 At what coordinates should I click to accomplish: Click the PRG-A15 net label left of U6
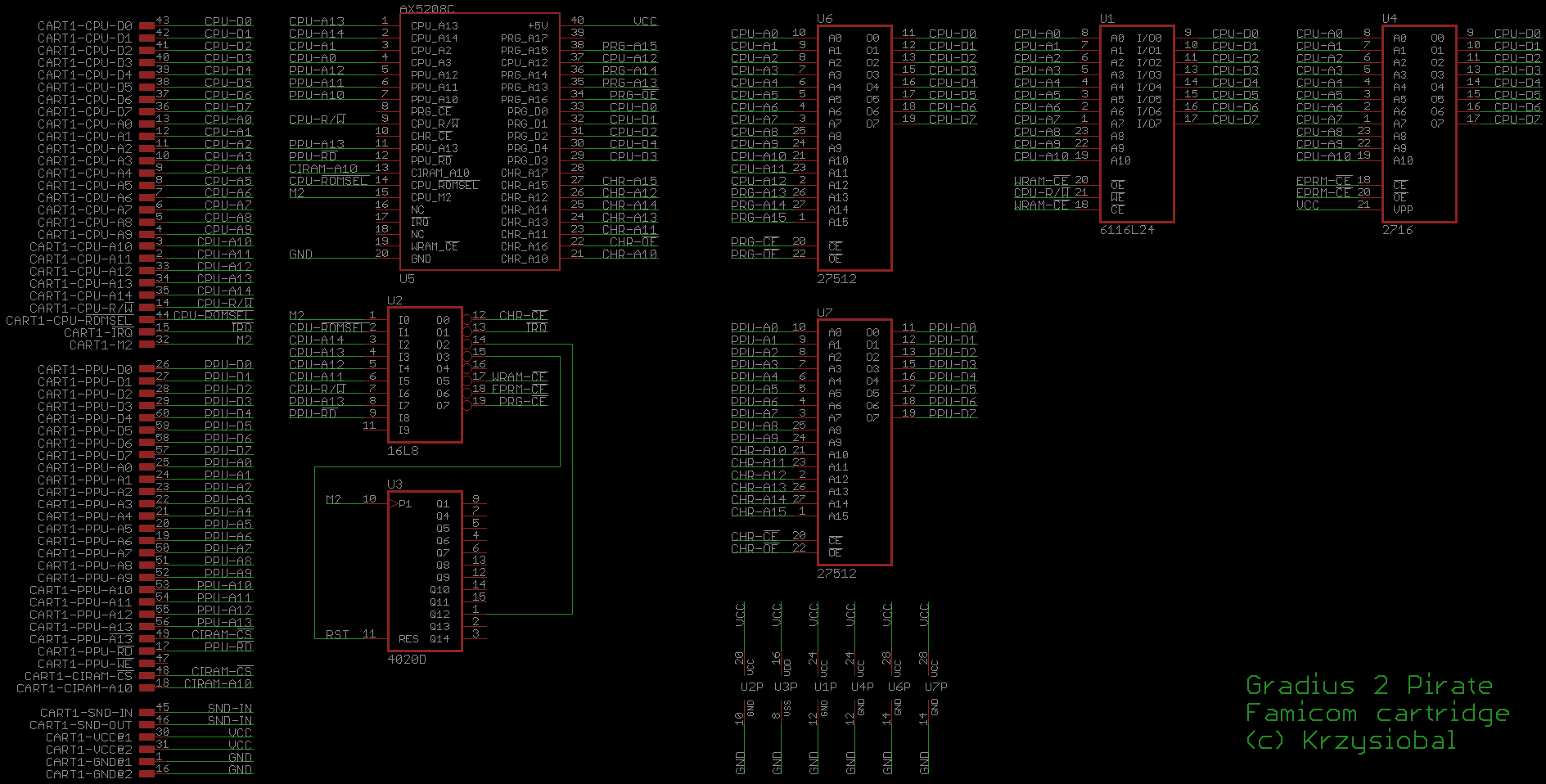pyautogui.click(x=759, y=218)
